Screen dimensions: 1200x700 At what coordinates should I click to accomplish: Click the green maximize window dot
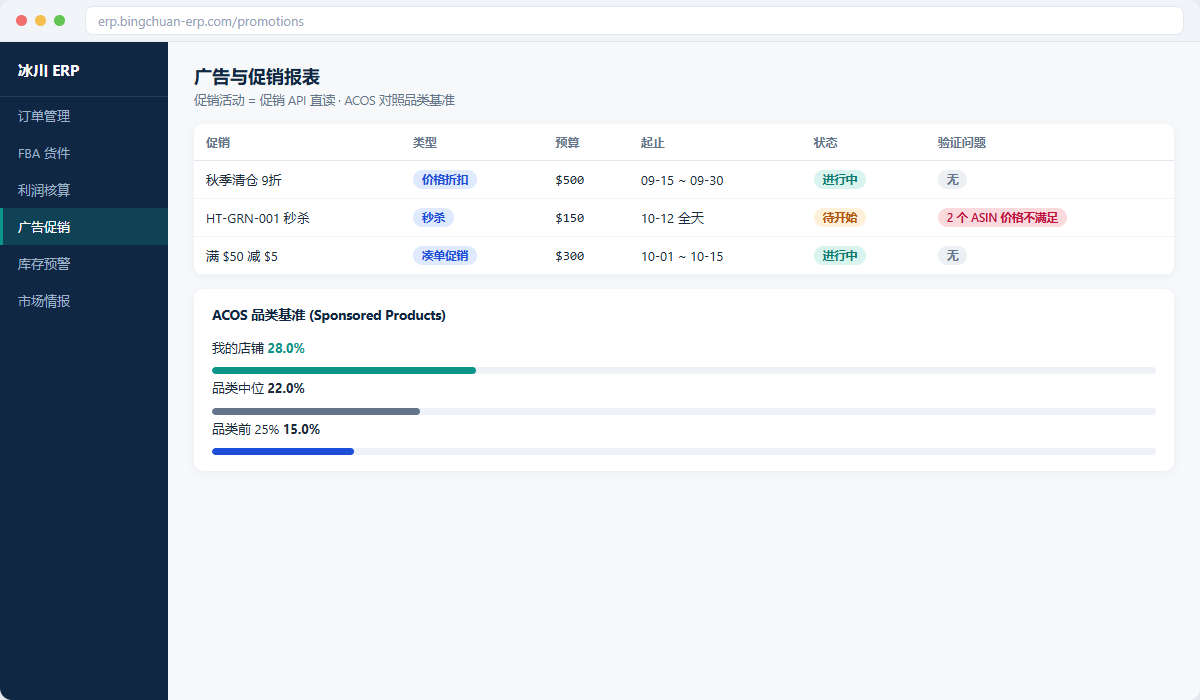click(x=60, y=20)
